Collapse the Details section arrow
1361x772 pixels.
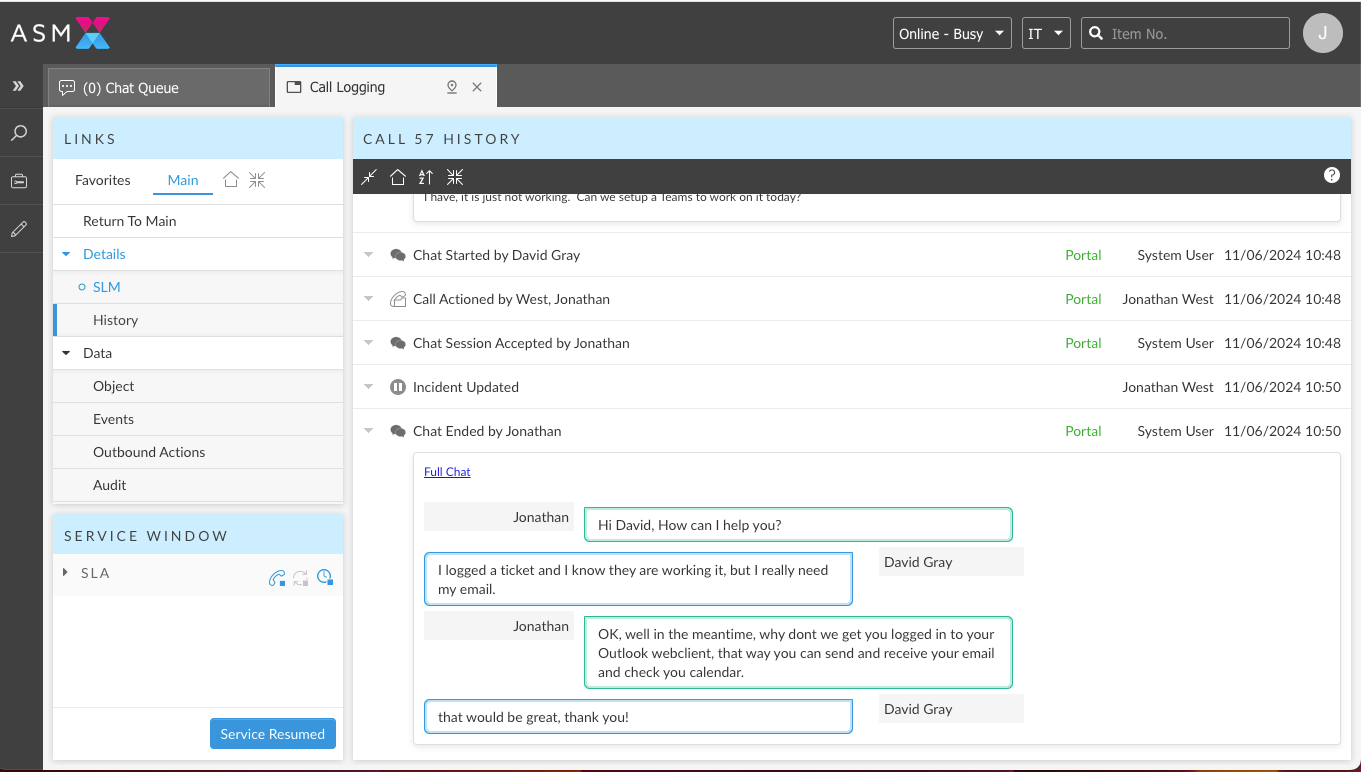(67, 254)
